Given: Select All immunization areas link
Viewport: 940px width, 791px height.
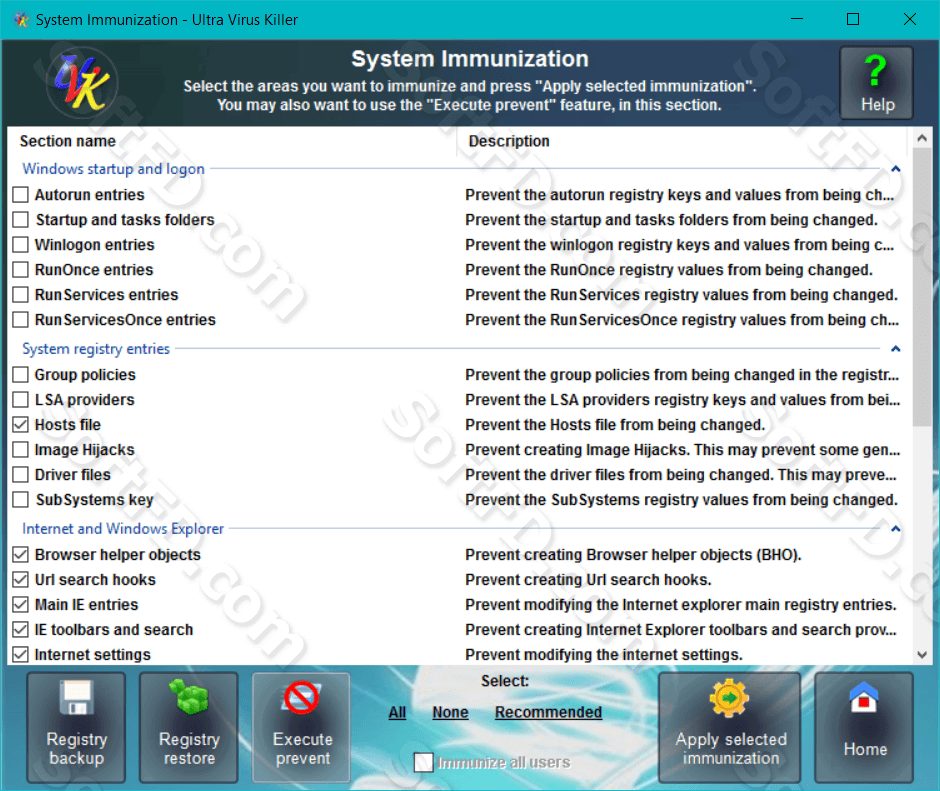Looking at the screenshot, I should point(397,712).
